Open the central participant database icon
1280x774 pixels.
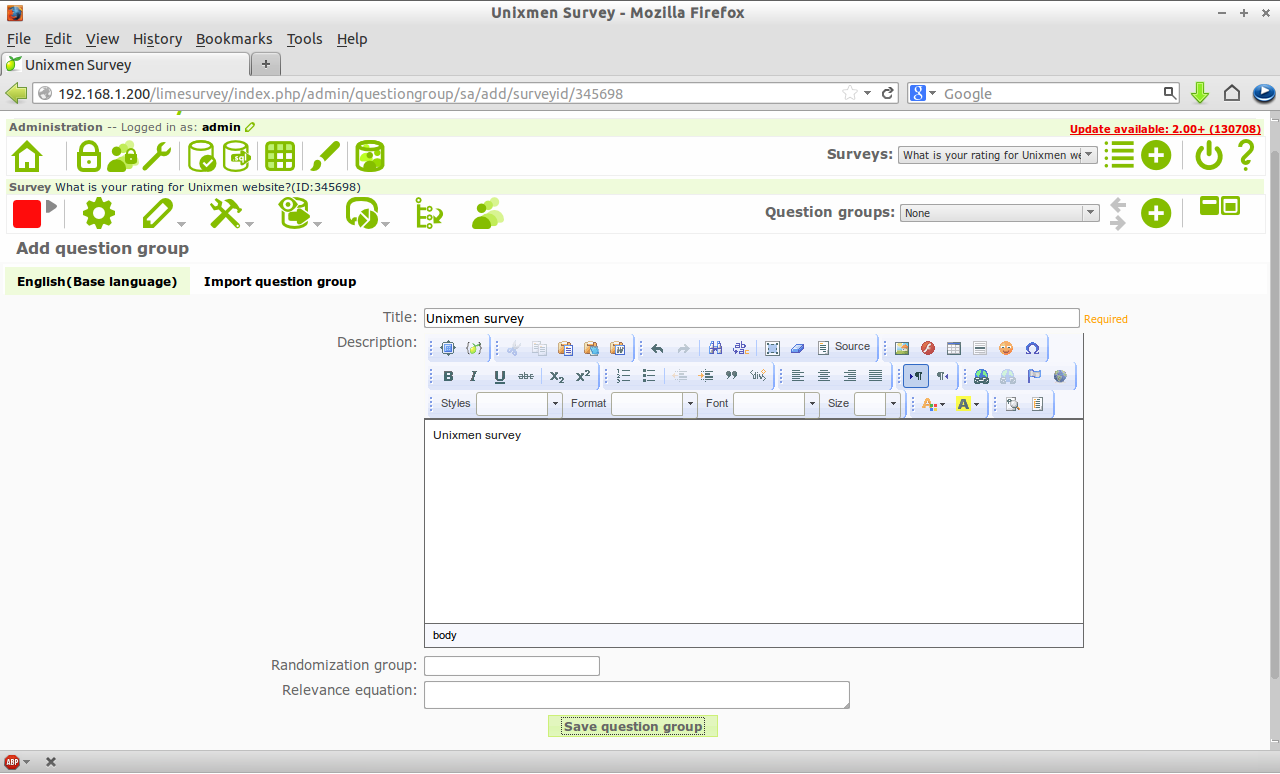point(370,156)
